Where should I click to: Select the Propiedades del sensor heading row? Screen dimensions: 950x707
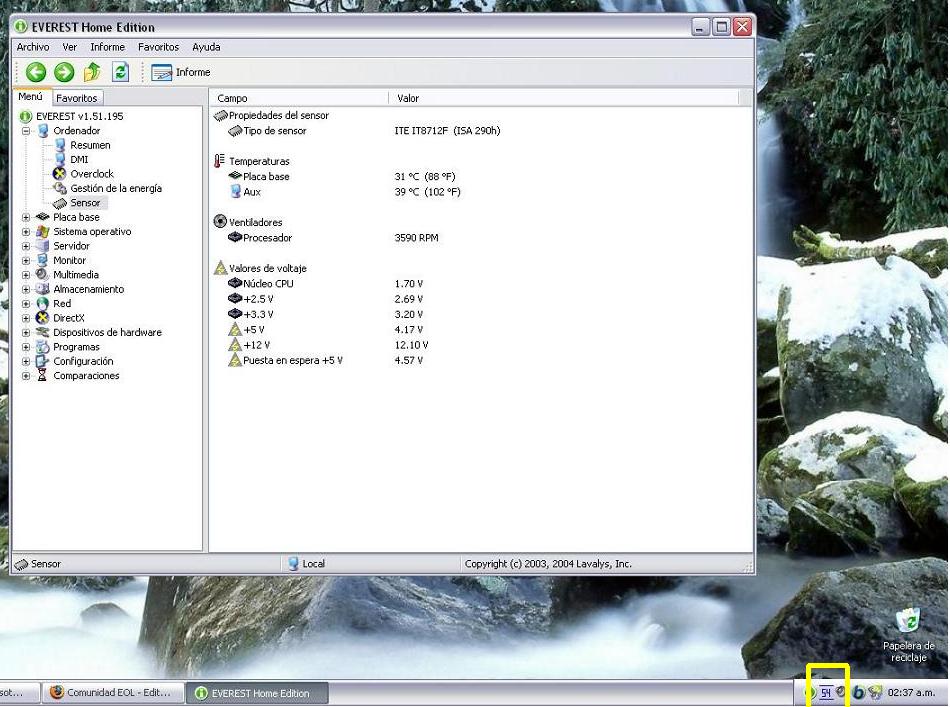[481, 115]
